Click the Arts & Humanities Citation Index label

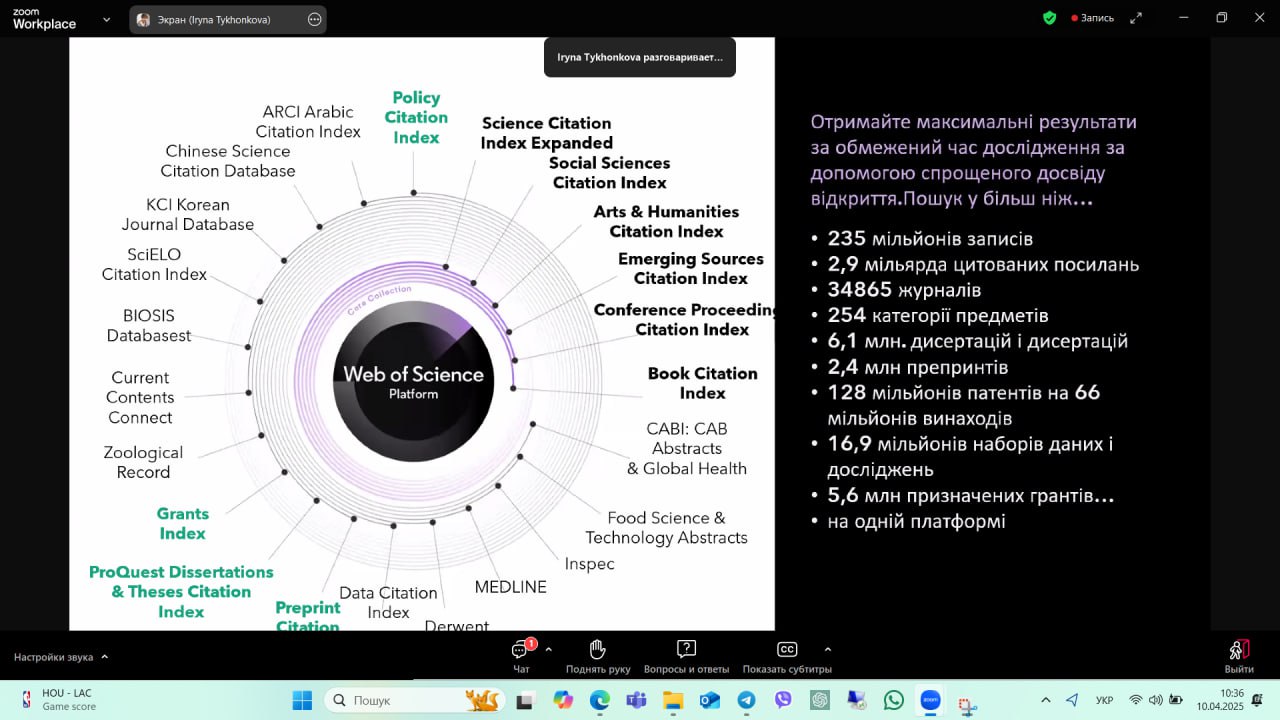pyautogui.click(x=666, y=221)
